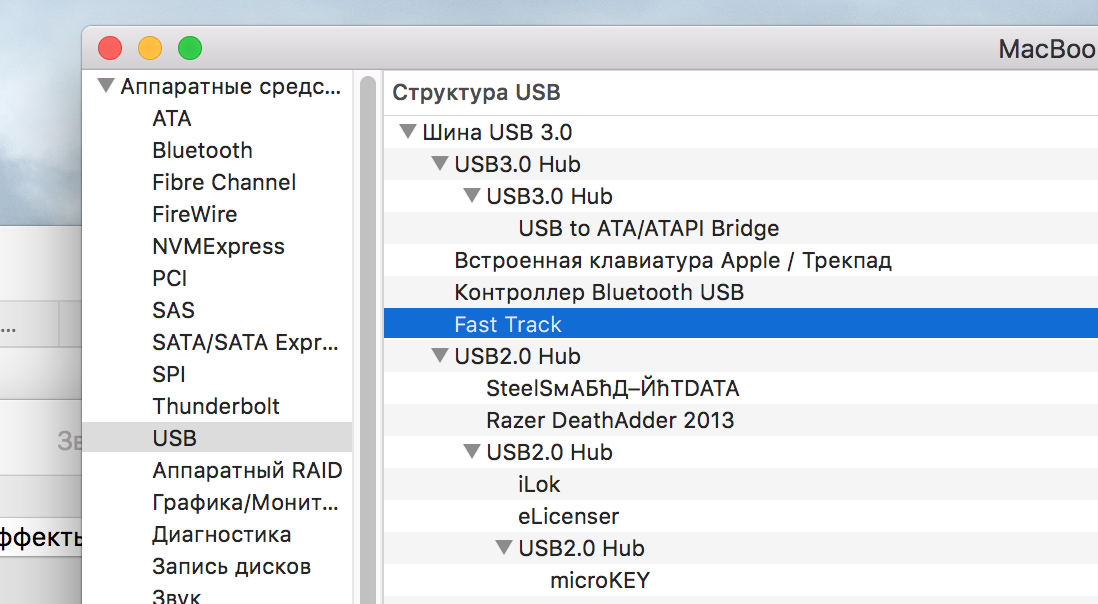Open the Fibre Channel section
The width and height of the screenshot is (1098, 604).
(224, 183)
